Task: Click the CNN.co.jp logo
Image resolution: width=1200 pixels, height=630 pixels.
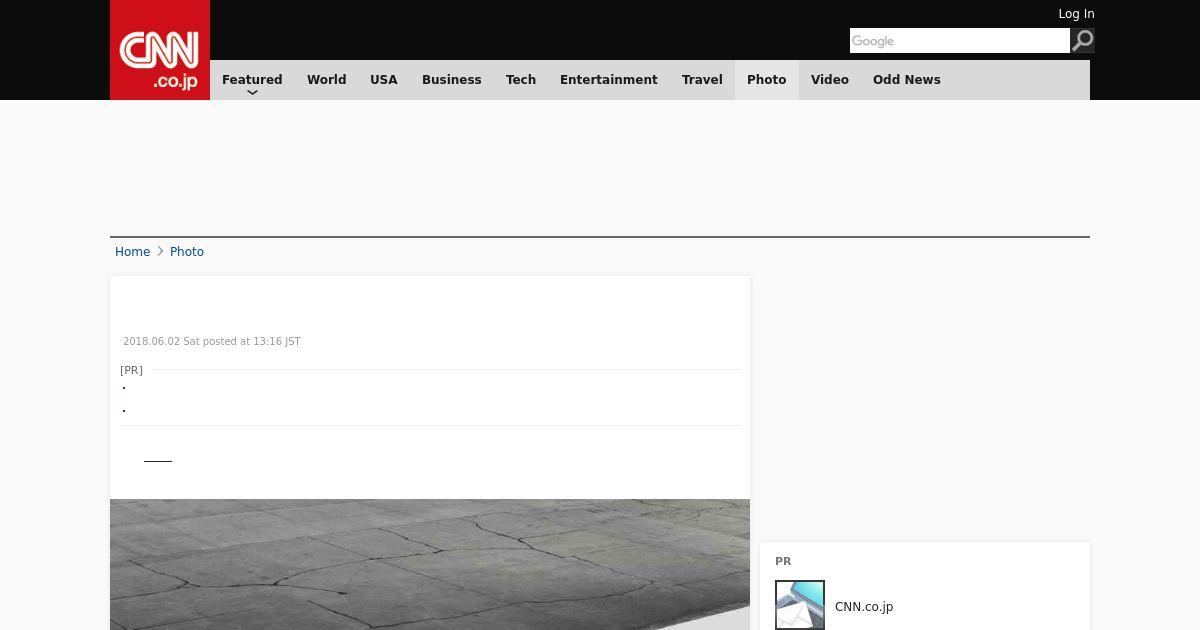Action: pos(160,50)
